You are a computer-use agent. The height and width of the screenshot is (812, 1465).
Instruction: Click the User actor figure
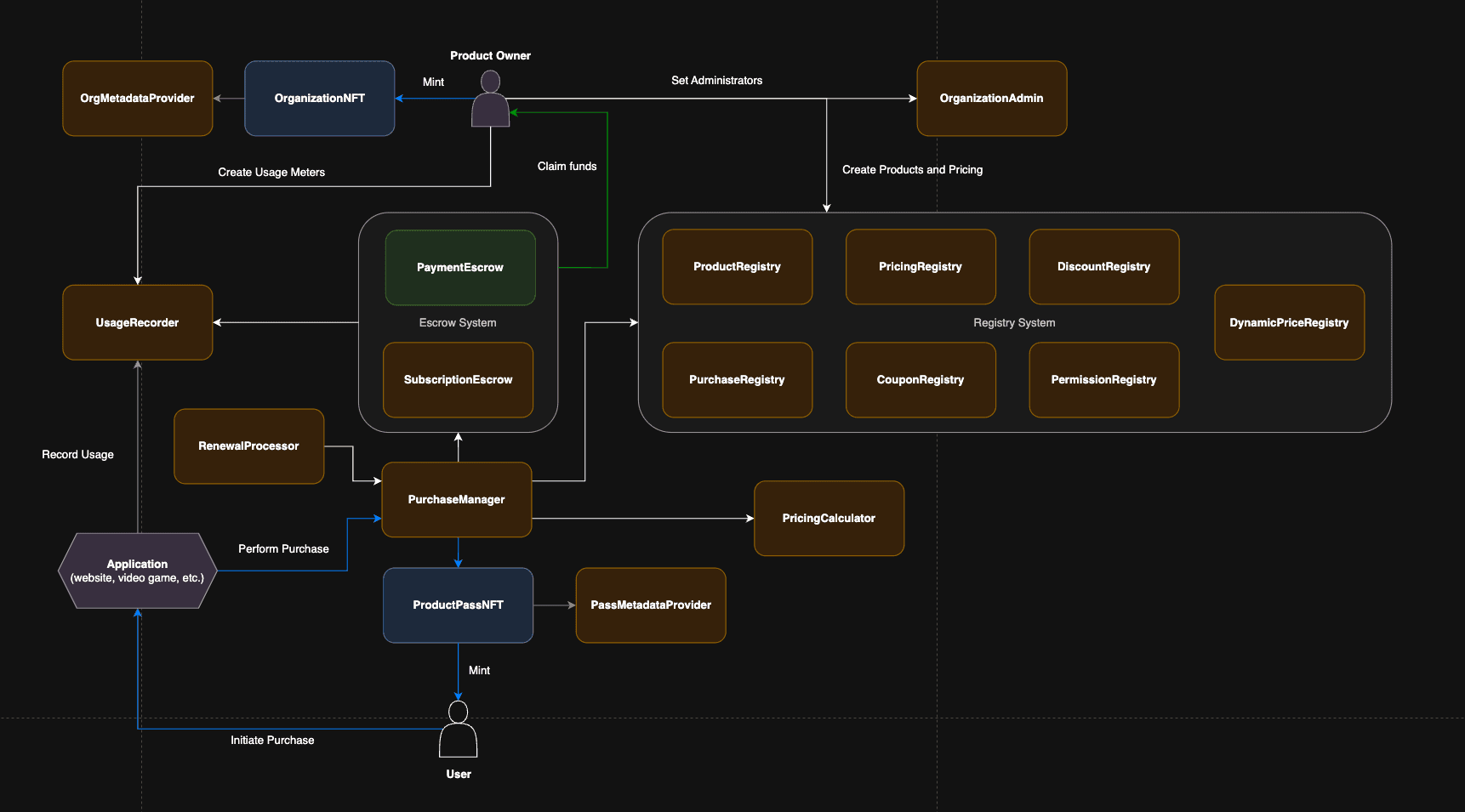[458, 731]
